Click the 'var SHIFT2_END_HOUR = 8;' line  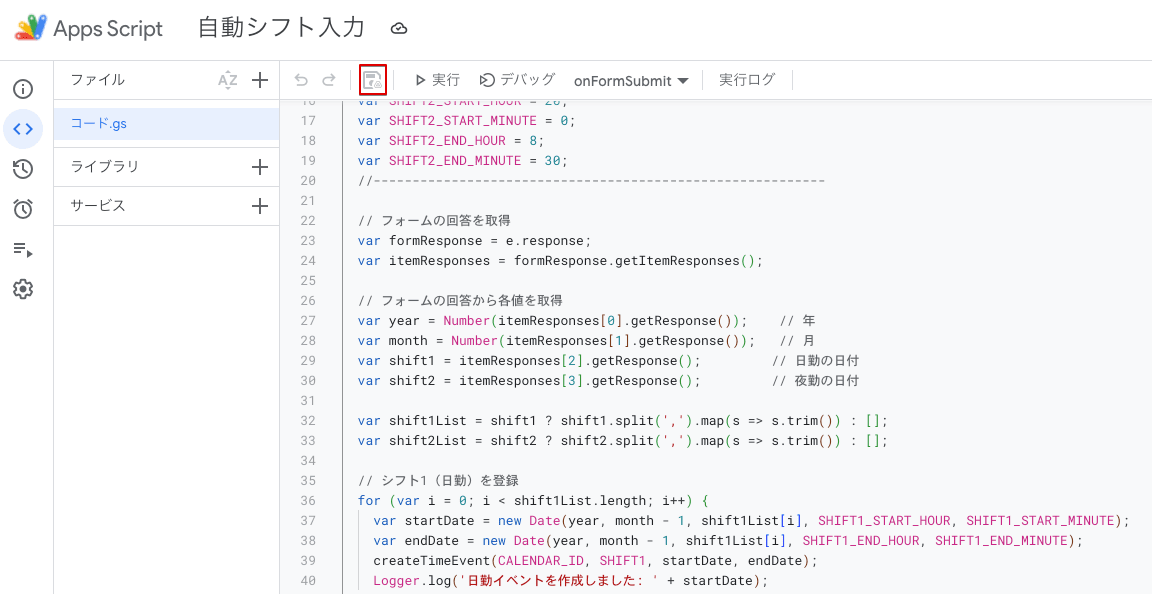(452, 140)
